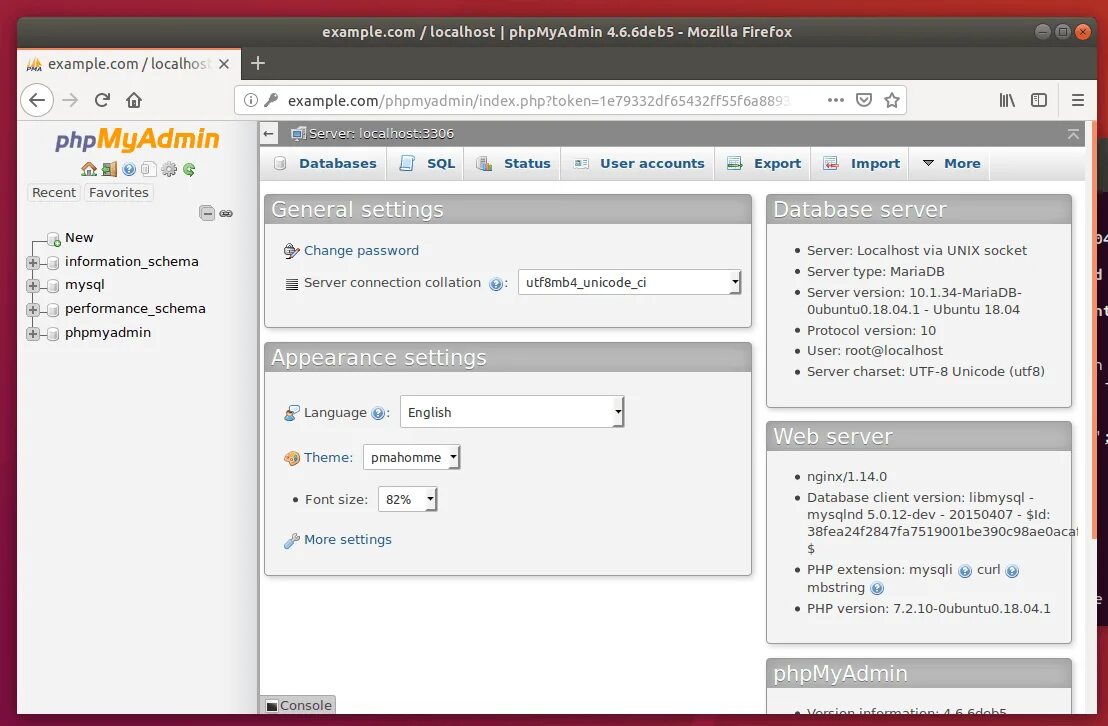
Task: Click Server: localhost:3306 breadcrumb
Action: tap(381, 134)
